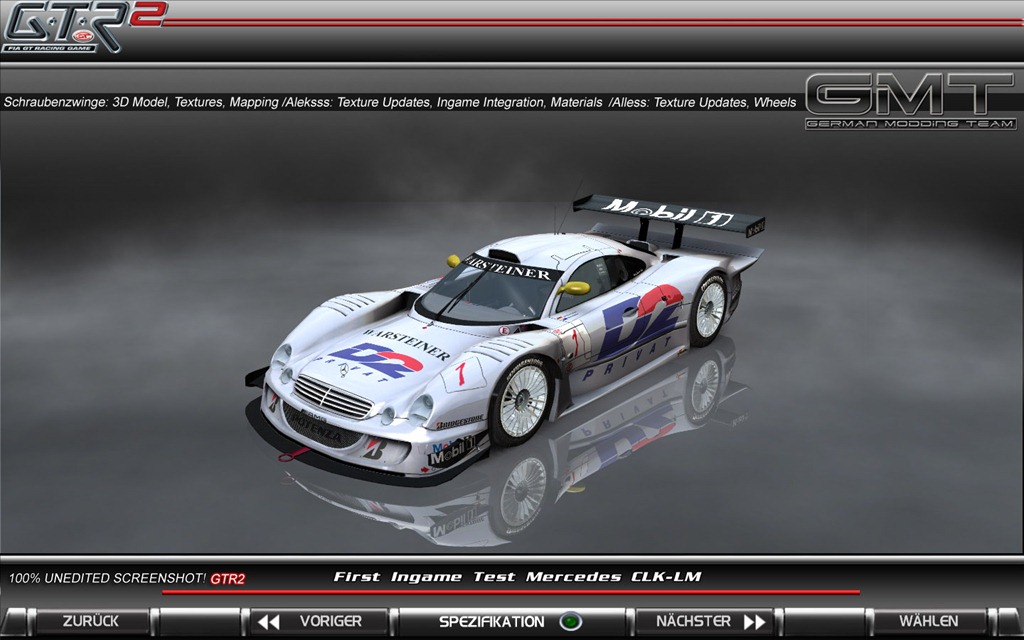1024x640 pixels.
Task: Click the double right arrow icon
Action: coord(755,622)
